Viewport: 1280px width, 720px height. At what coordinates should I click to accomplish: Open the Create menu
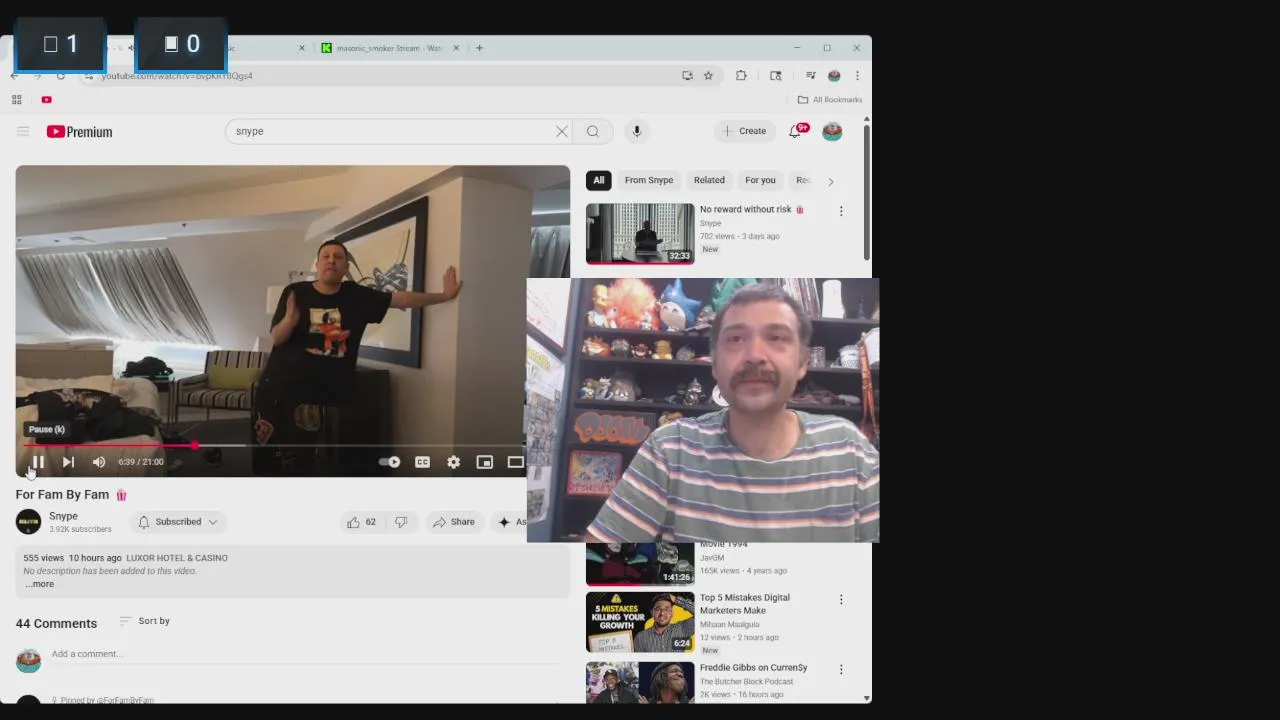[x=745, y=131]
